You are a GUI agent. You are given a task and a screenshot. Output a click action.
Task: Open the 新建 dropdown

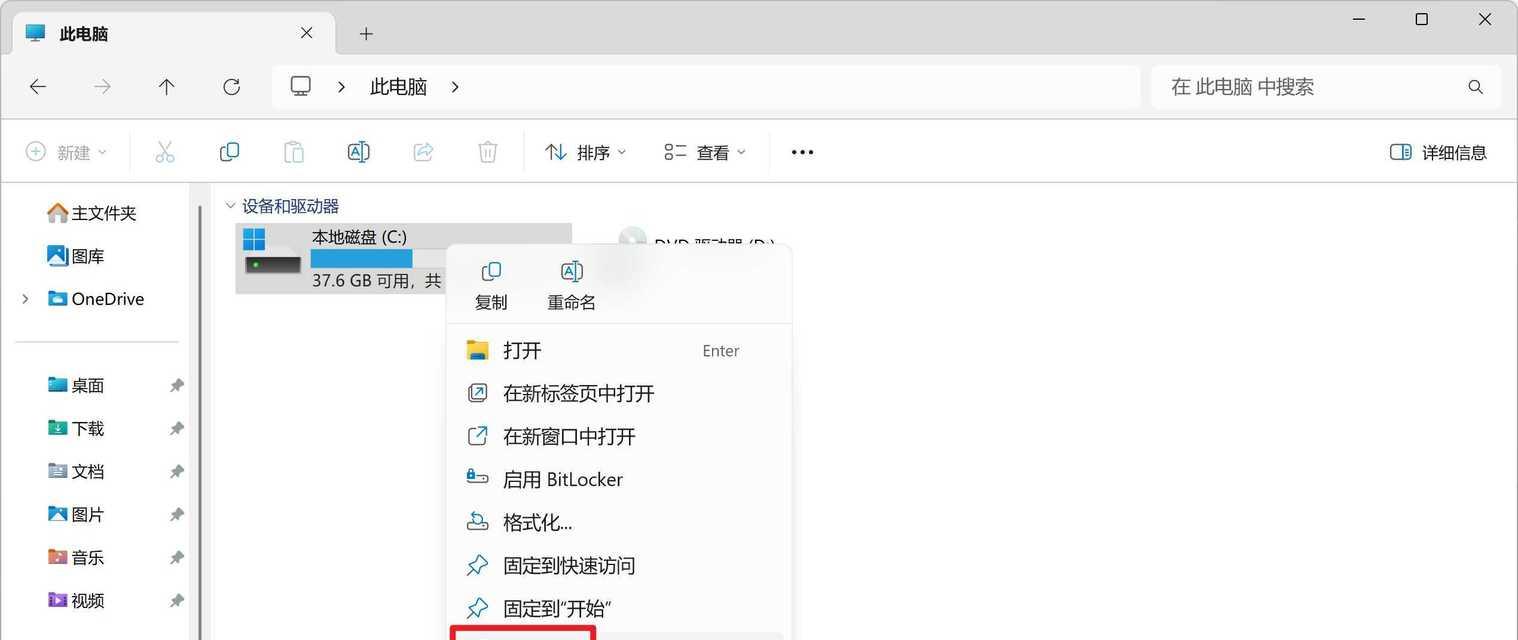point(66,152)
